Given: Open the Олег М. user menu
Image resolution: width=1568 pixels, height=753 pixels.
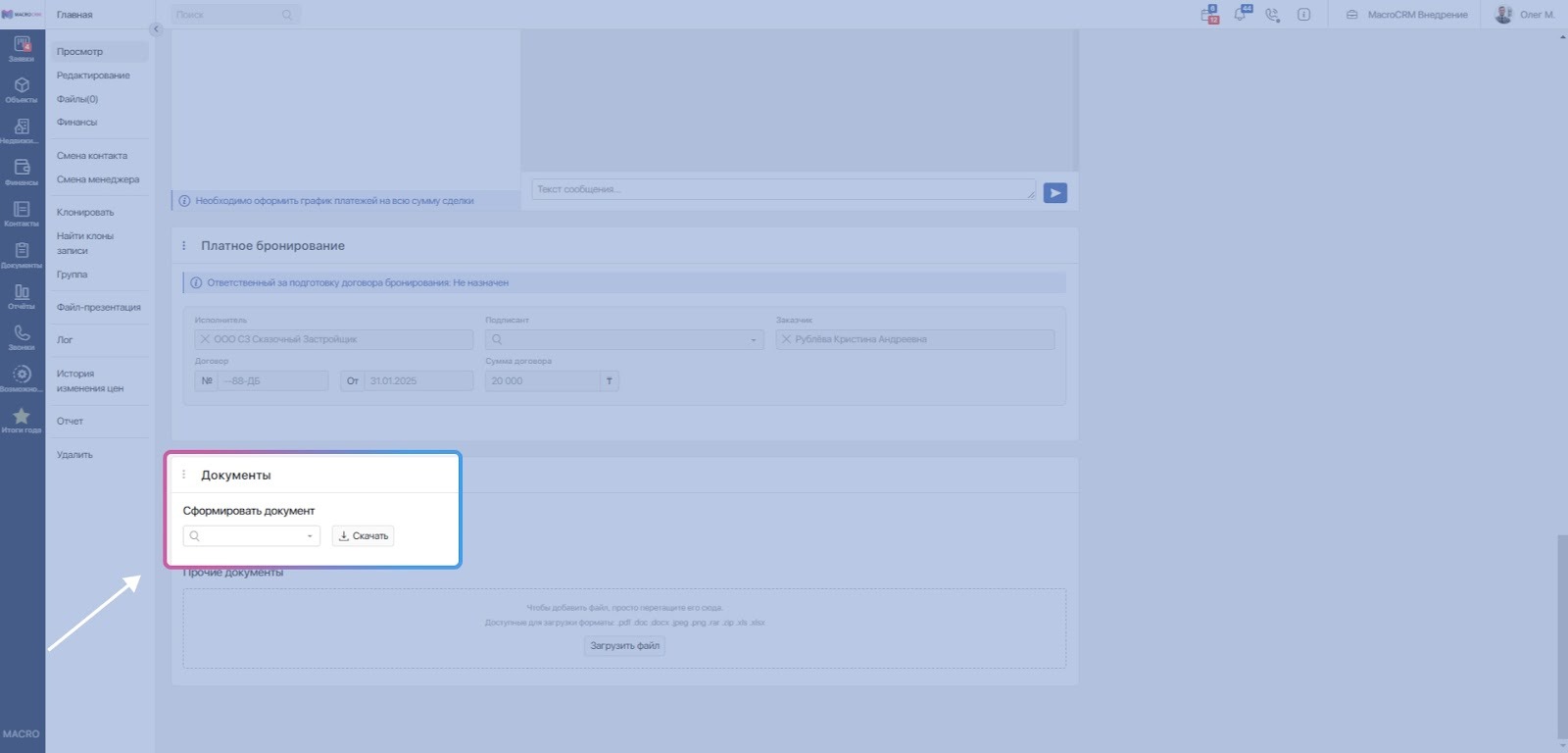Looking at the screenshot, I should pos(1525,15).
